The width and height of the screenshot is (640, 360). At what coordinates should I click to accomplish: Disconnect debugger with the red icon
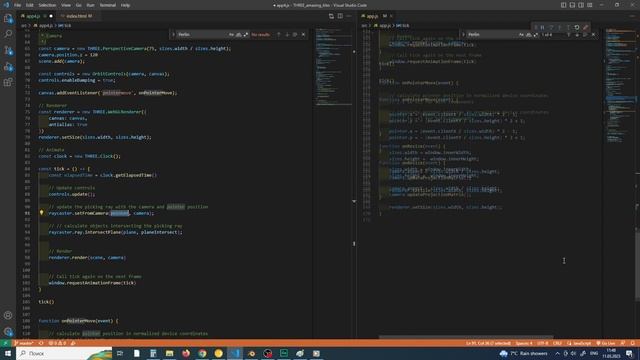point(586,27)
